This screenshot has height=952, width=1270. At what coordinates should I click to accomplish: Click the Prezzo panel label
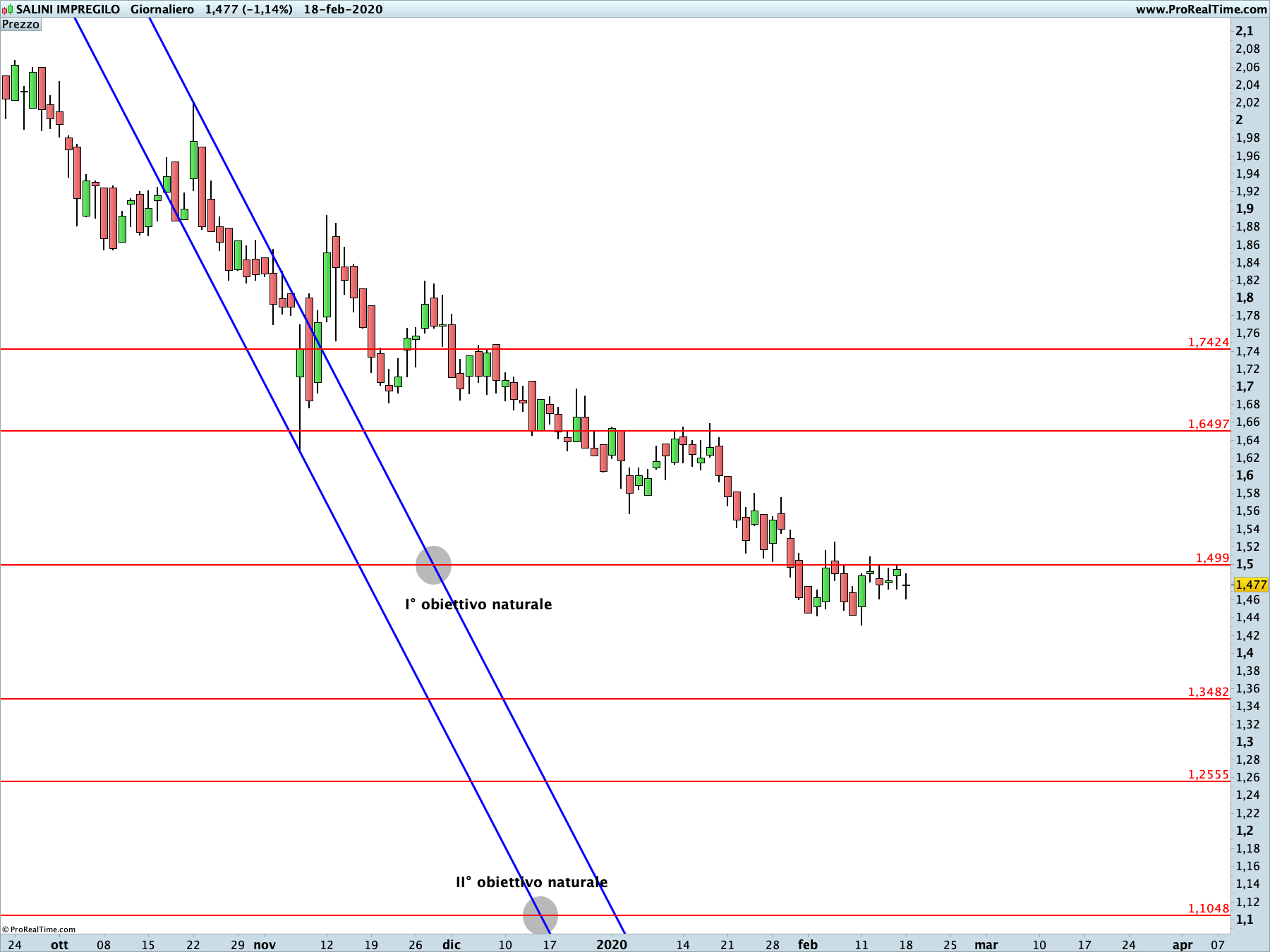point(20,24)
